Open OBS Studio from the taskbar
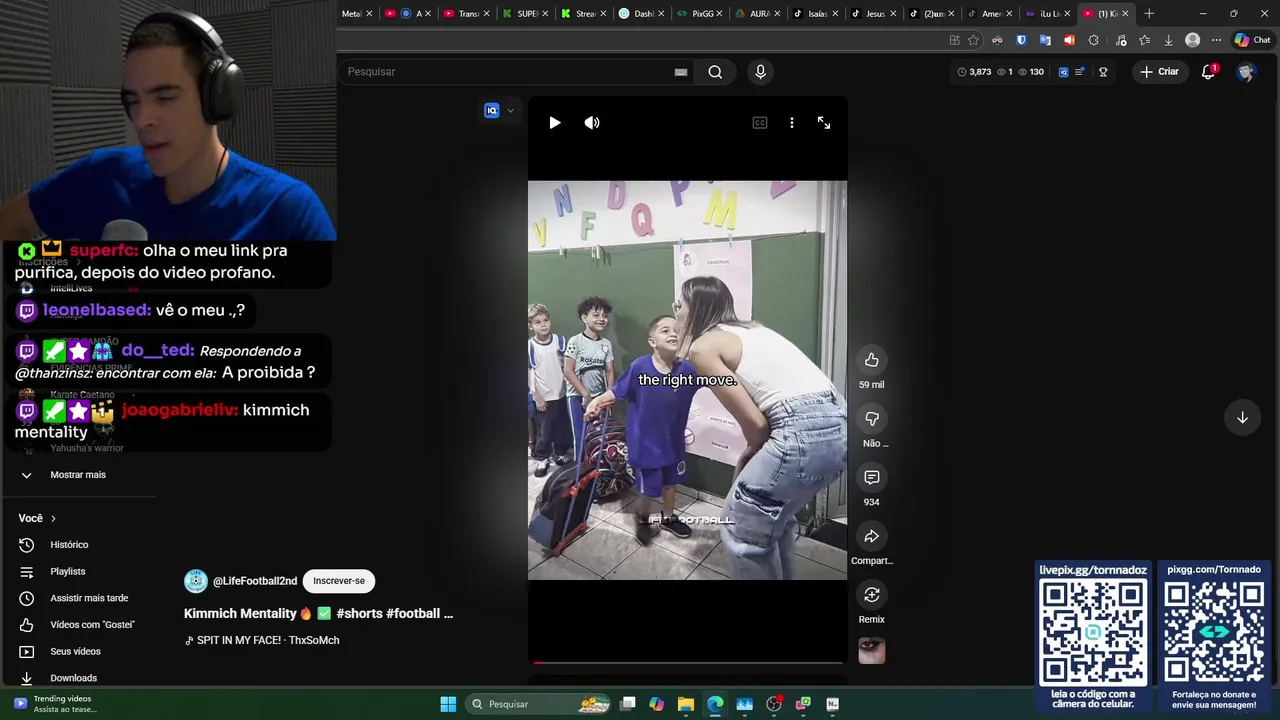The width and height of the screenshot is (1280, 720). click(x=774, y=704)
